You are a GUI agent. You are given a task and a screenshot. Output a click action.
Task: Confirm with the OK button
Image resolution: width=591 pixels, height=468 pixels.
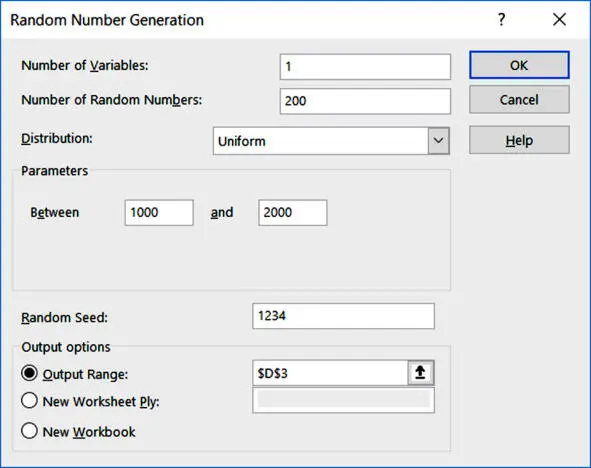(x=519, y=65)
